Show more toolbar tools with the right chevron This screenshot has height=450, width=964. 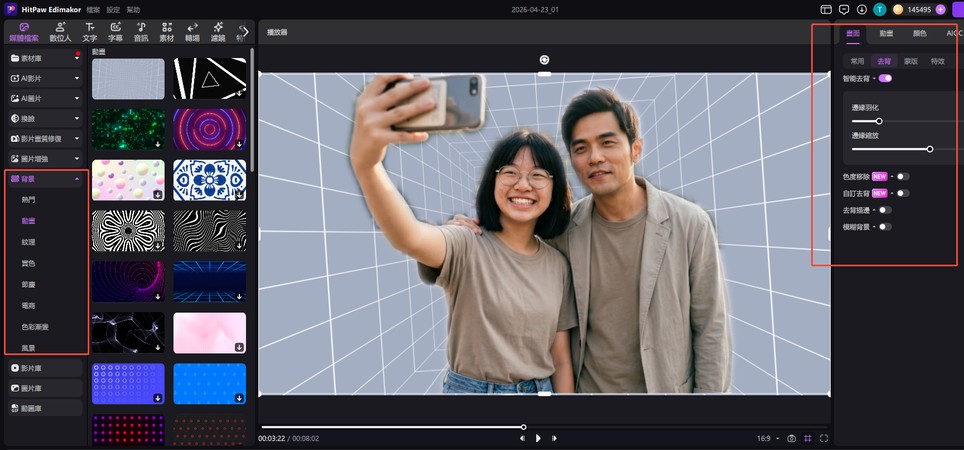click(245, 31)
